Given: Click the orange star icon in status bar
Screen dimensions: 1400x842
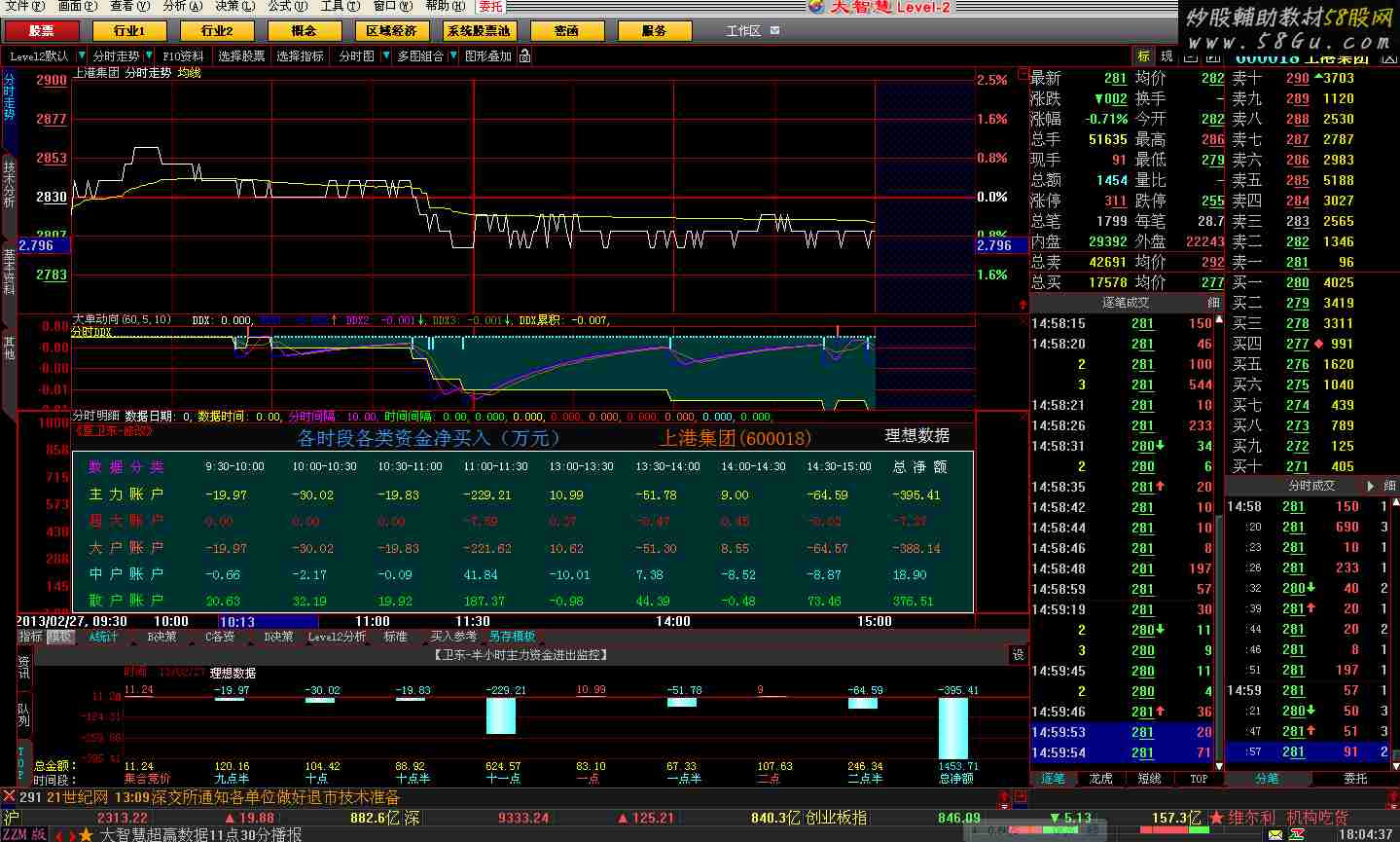Looking at the screenshot, I should coord(86,834).
